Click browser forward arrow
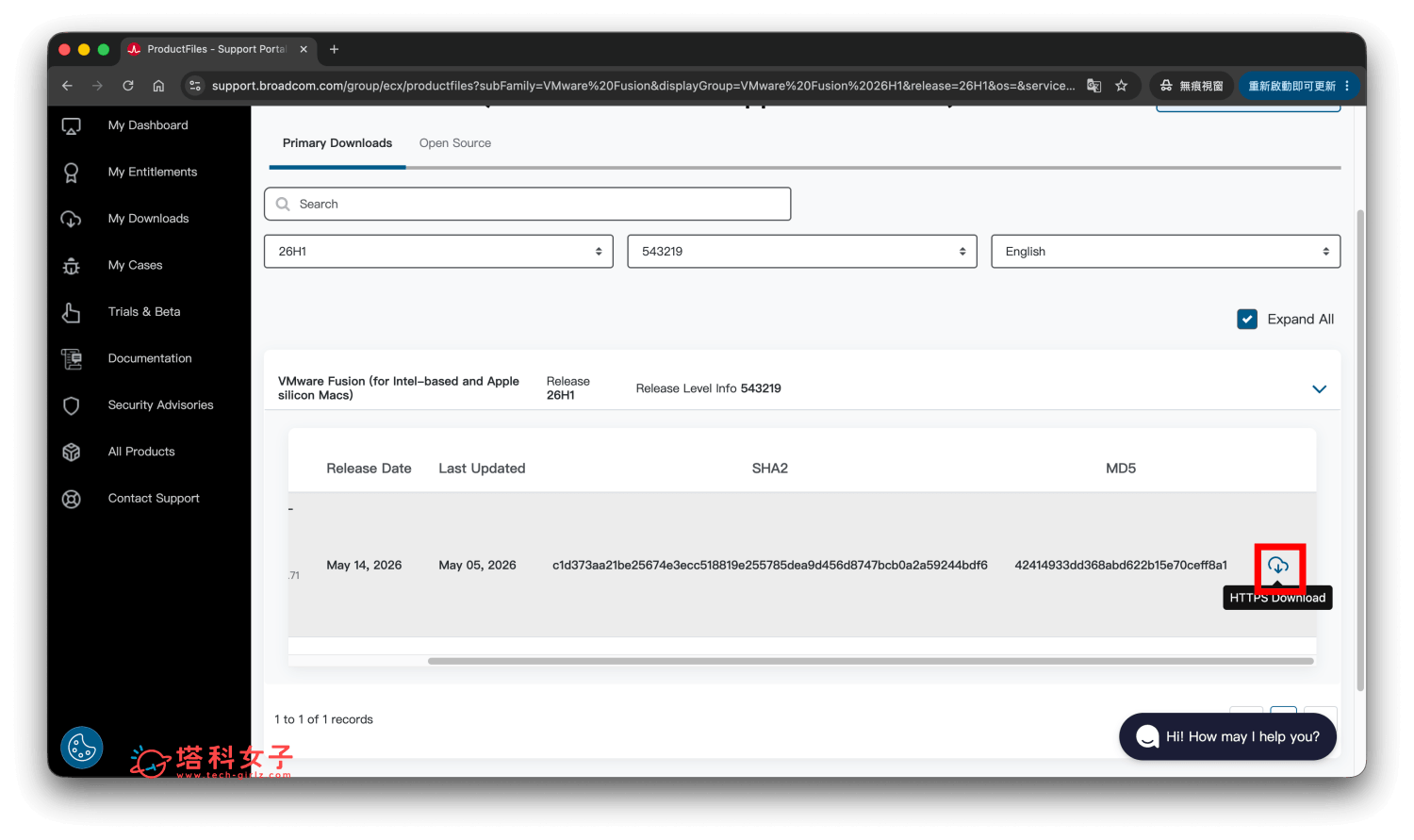 coord(97,86)
